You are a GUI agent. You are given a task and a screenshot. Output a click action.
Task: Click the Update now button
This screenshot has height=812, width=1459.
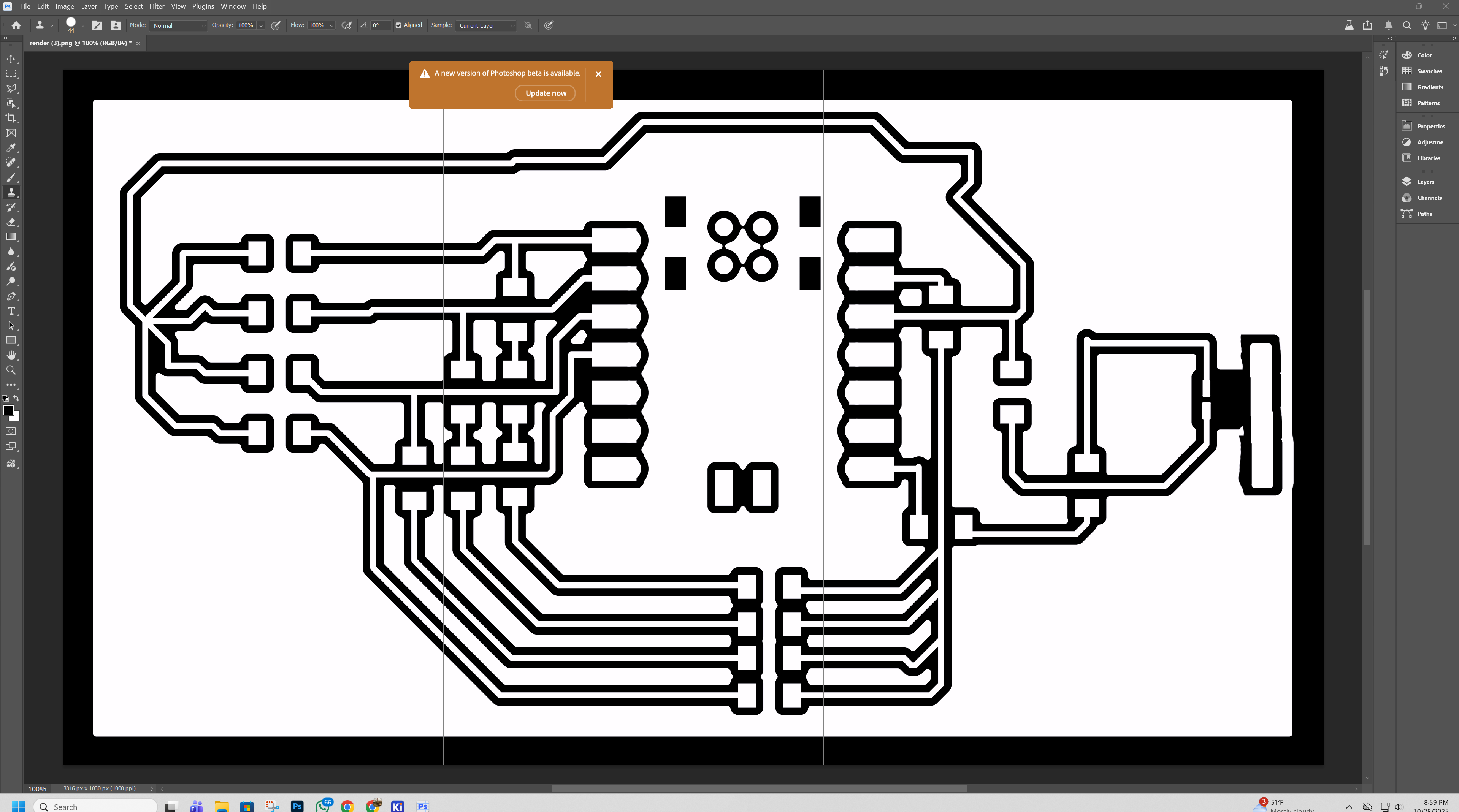pos(545,93)
